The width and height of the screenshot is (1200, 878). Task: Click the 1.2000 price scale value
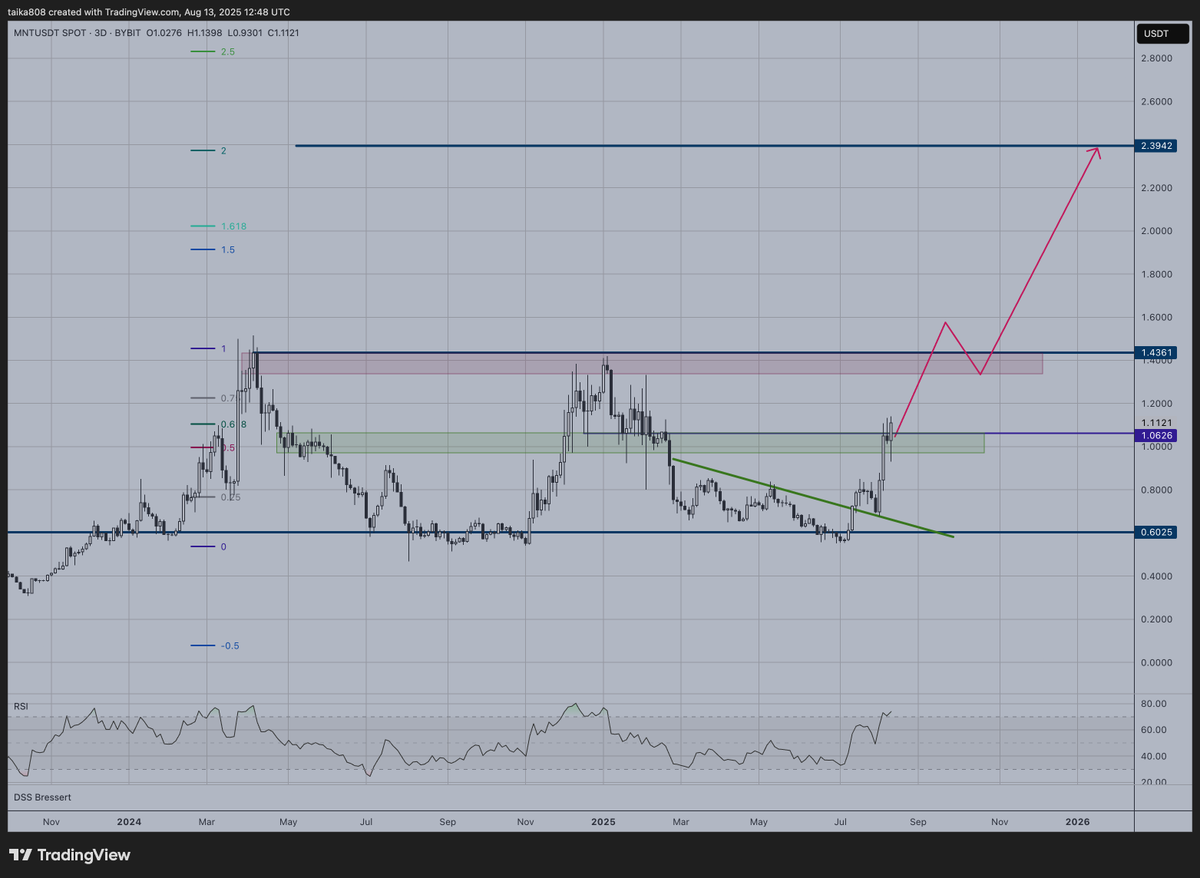tap(1156, 404)
